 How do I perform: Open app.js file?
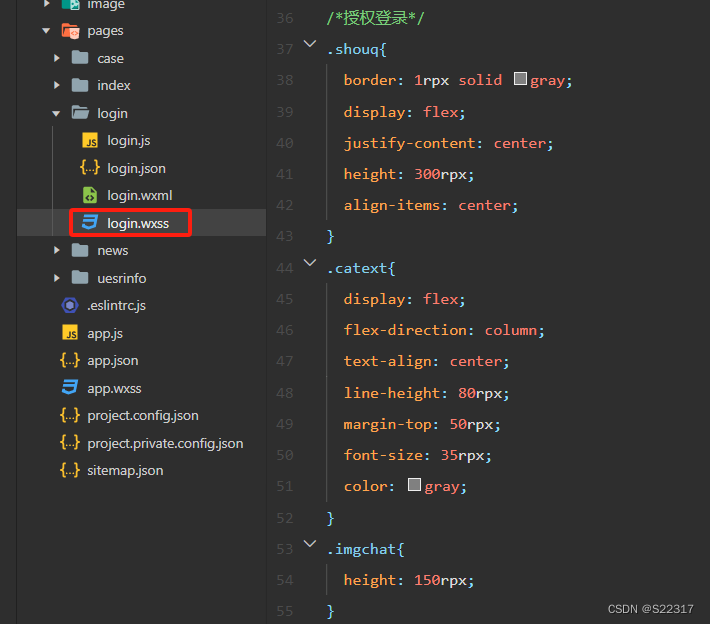click(105, 334)
